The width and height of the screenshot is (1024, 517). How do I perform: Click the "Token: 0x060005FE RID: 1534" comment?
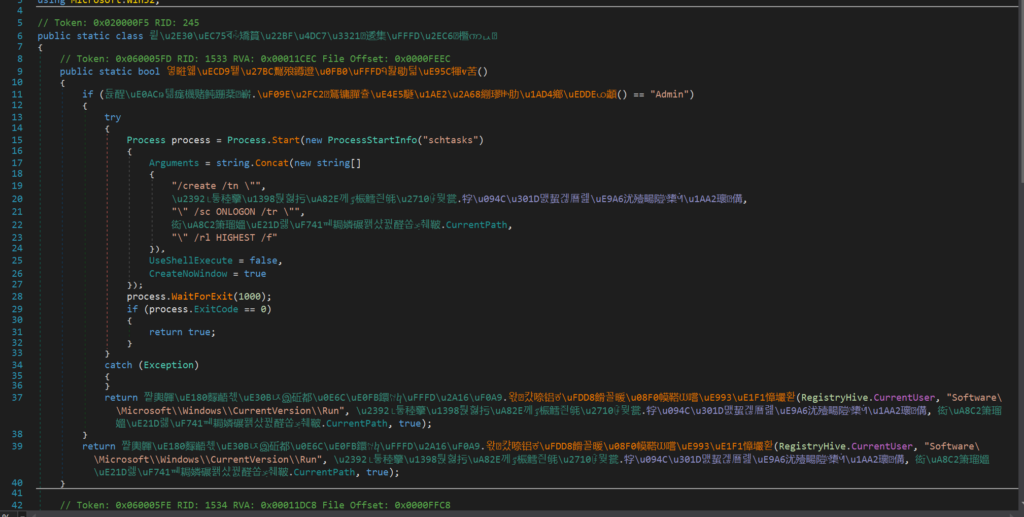255,505
